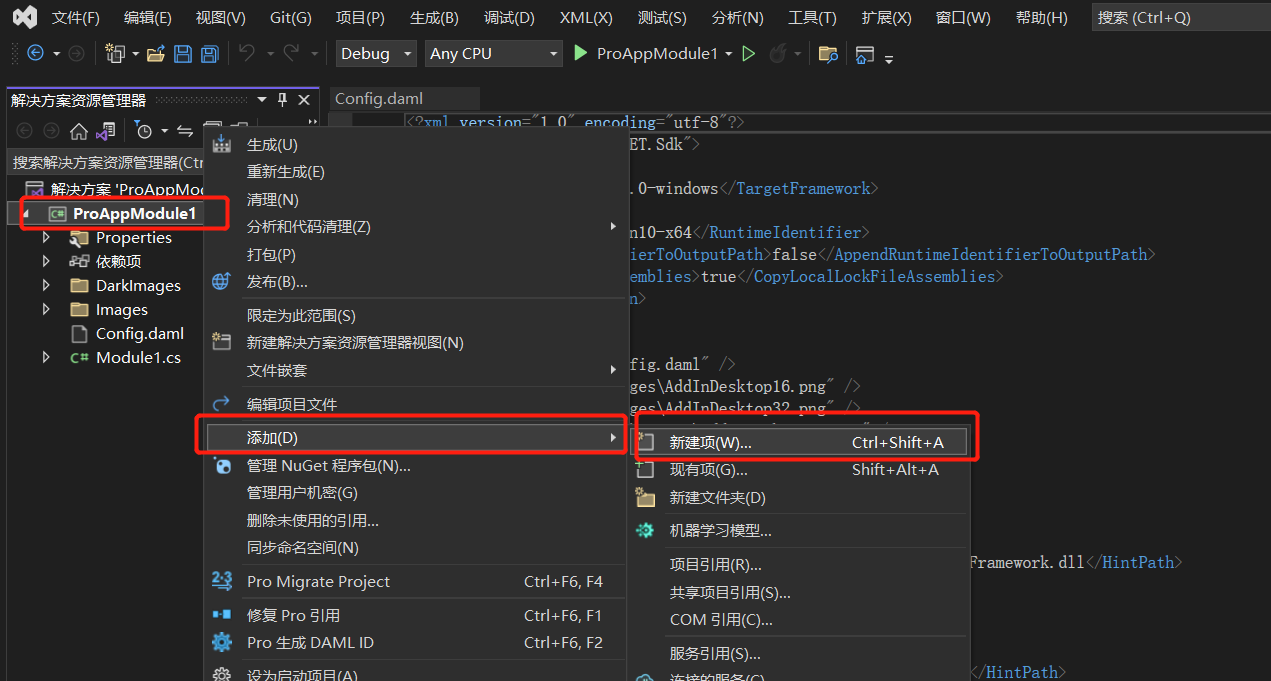Open the 扩展(X) menu
This screenshot has width=1271, height=681.
pos(886,18)
